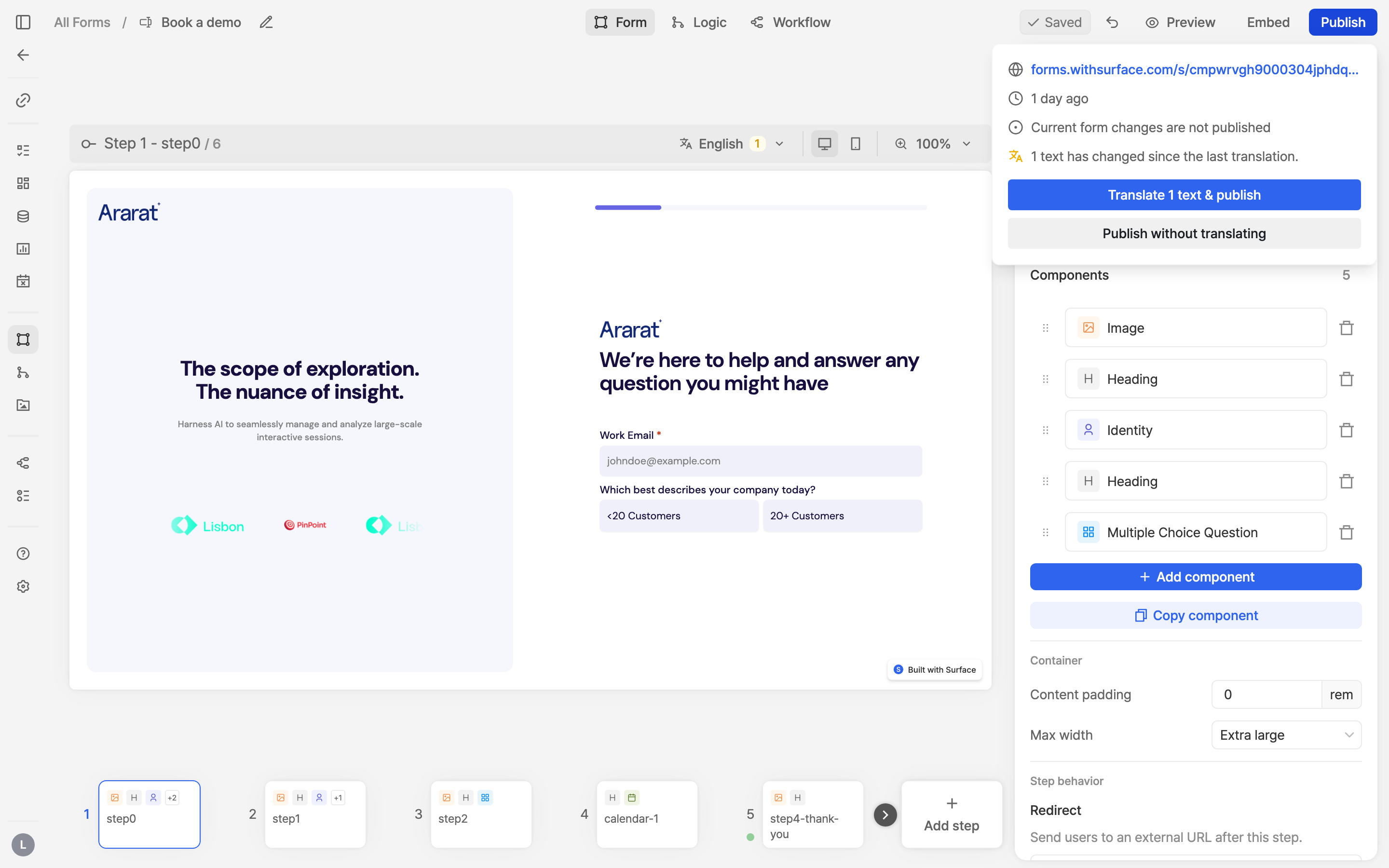Viewport: 1389px width, 868px height.
Task: Click the Add step card
Action: coord(952,814)
